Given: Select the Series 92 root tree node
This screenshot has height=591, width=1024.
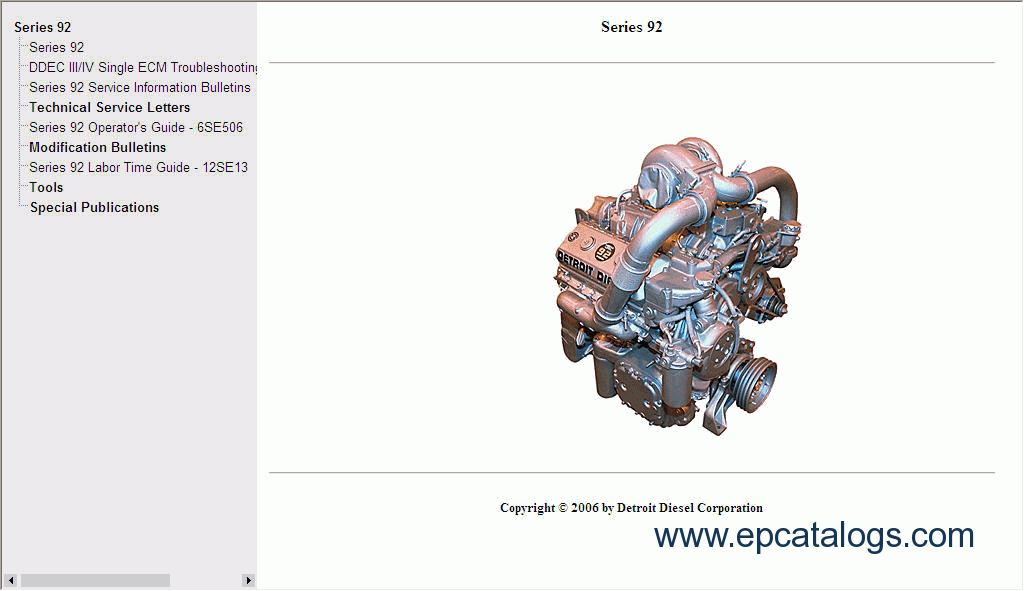Looking at the screenshot, I should tap(42, 27).
